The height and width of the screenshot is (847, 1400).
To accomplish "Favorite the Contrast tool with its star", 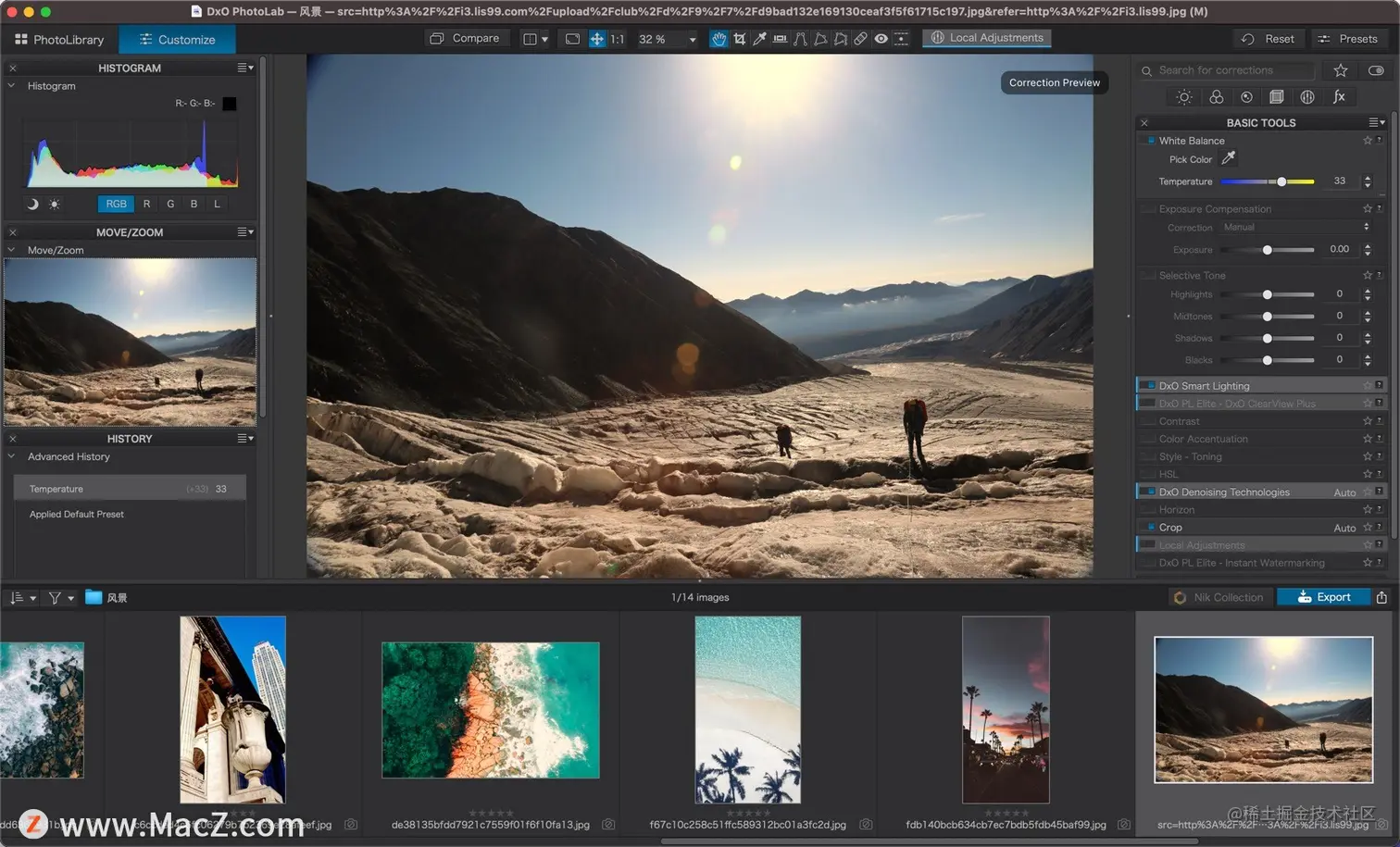I will 1368,421.
